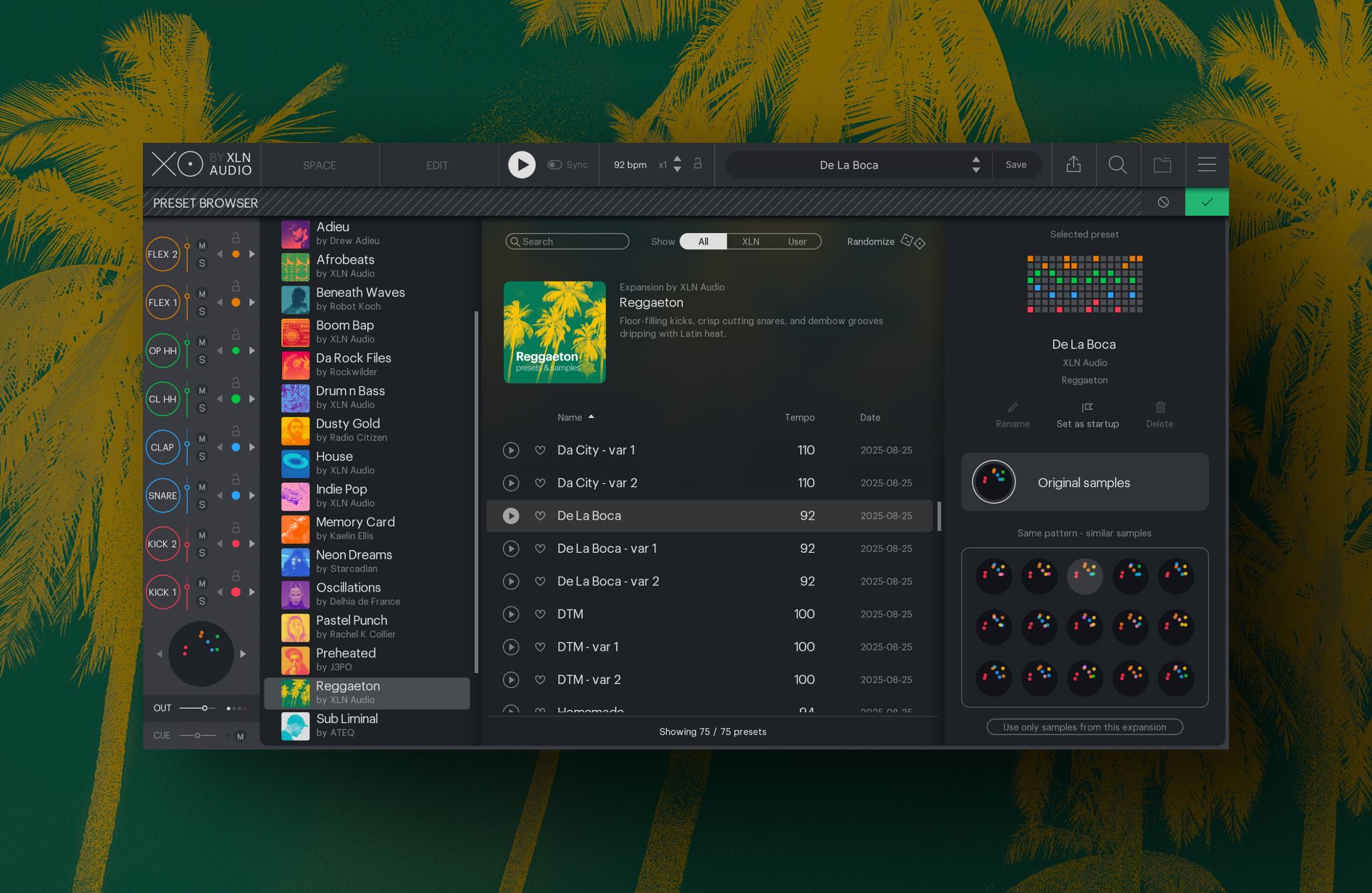1372x893 pixels.
Task: Select Original samples option
Action: [x=1085, y=482]
